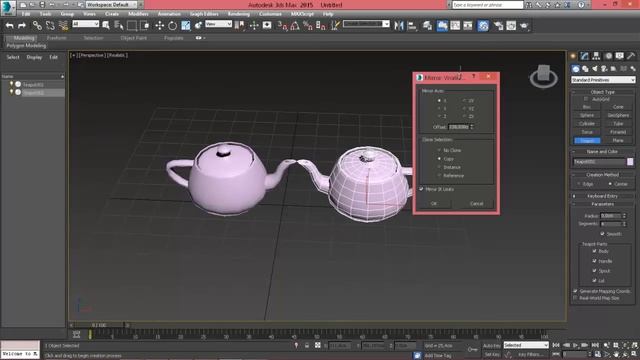Open the Modify panel tab icon

click(x=585, y=56)
